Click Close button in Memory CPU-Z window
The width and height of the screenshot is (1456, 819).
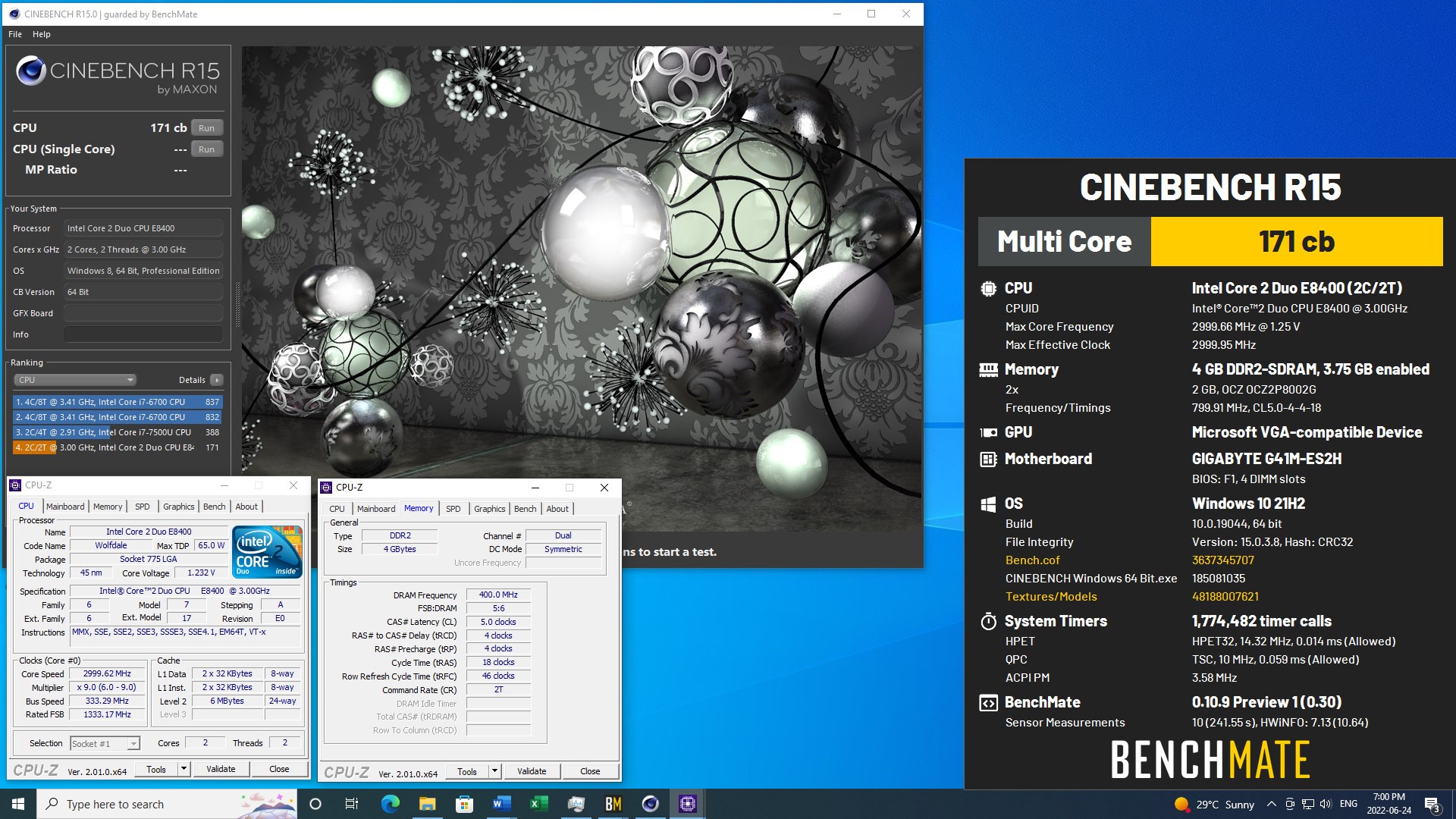[x=590, y=771]
